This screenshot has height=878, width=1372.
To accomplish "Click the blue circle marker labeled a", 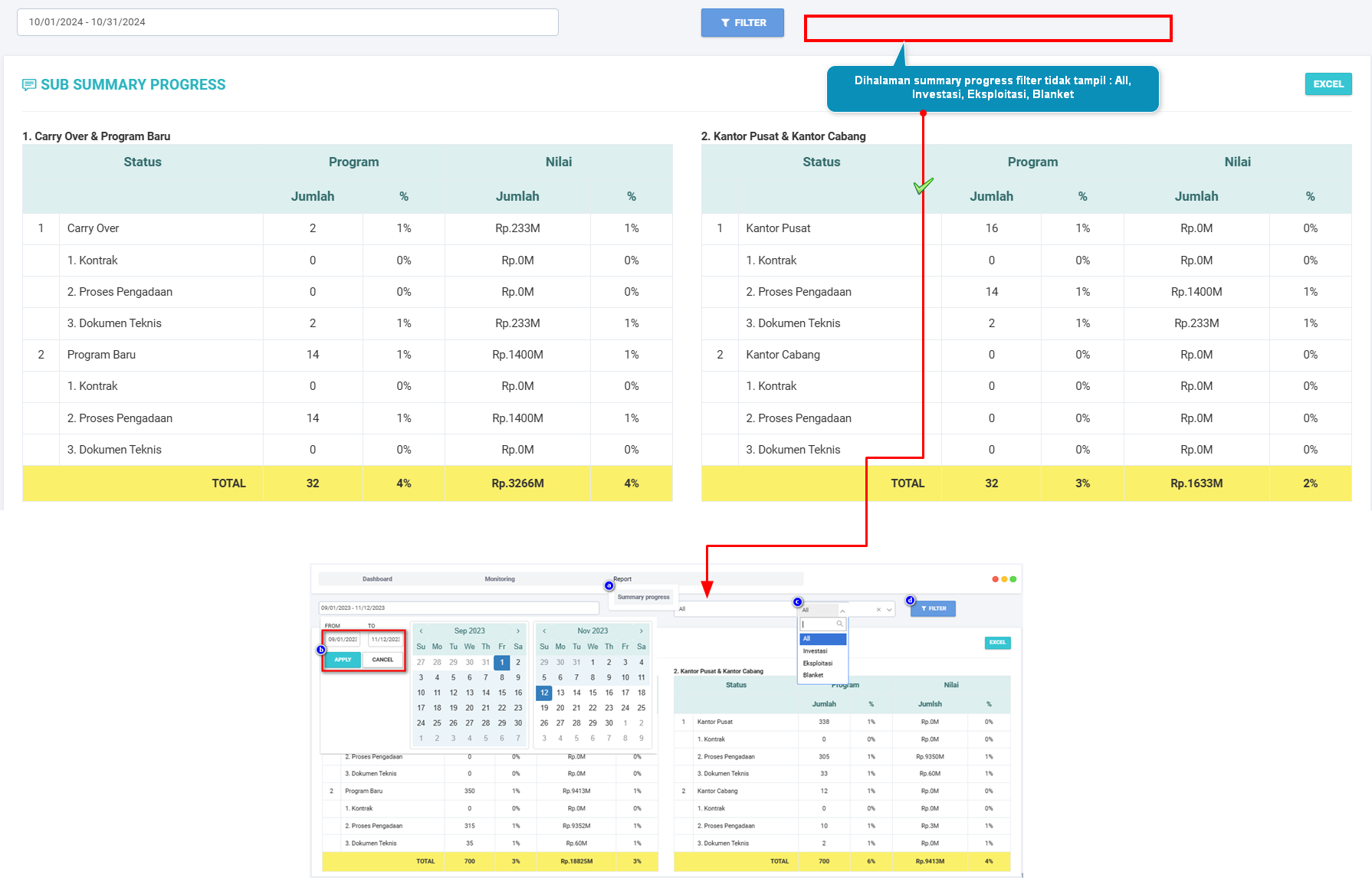I will click(x=609, y=586).
